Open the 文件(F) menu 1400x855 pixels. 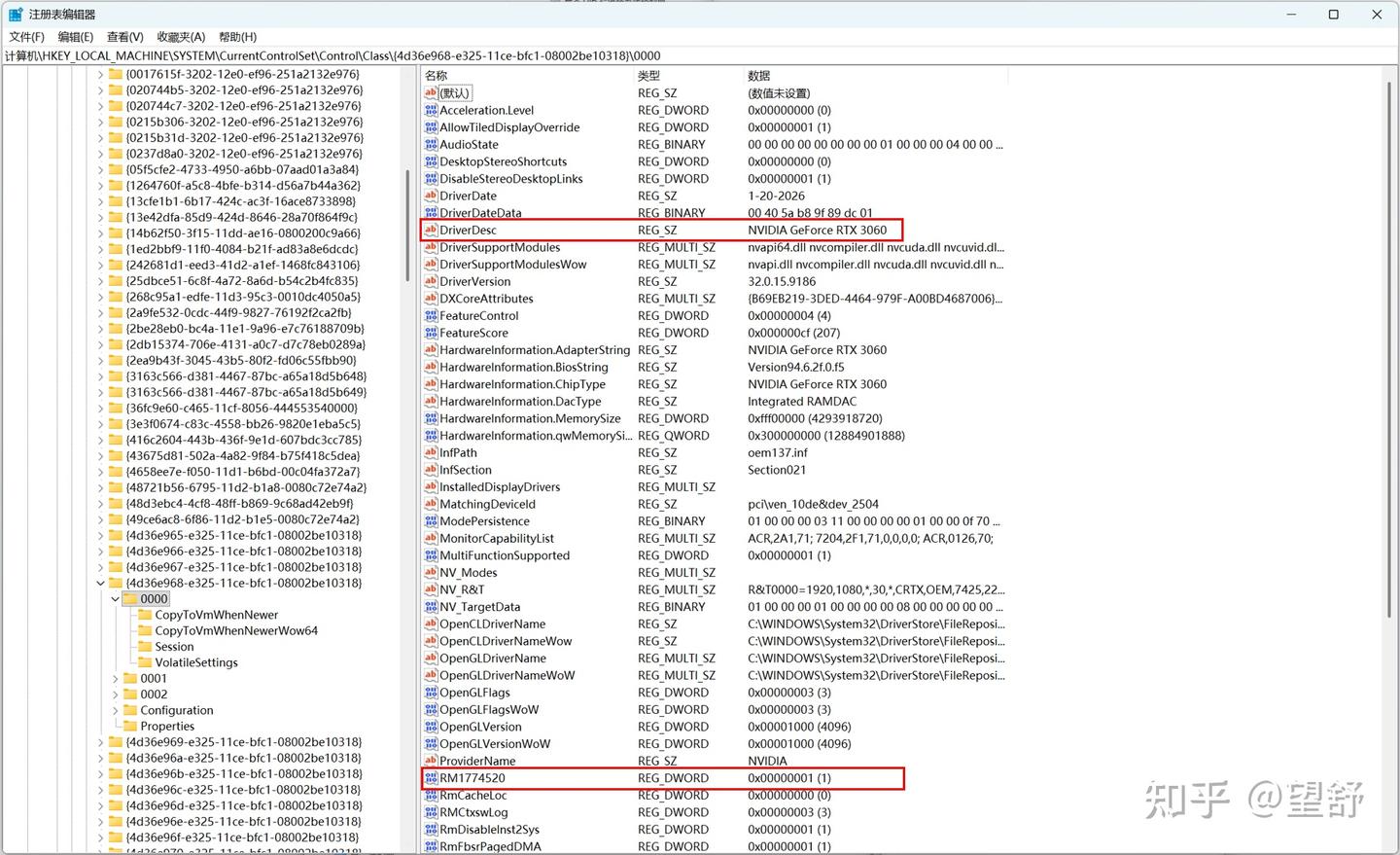pyautogui.click(x=27, y=37)
